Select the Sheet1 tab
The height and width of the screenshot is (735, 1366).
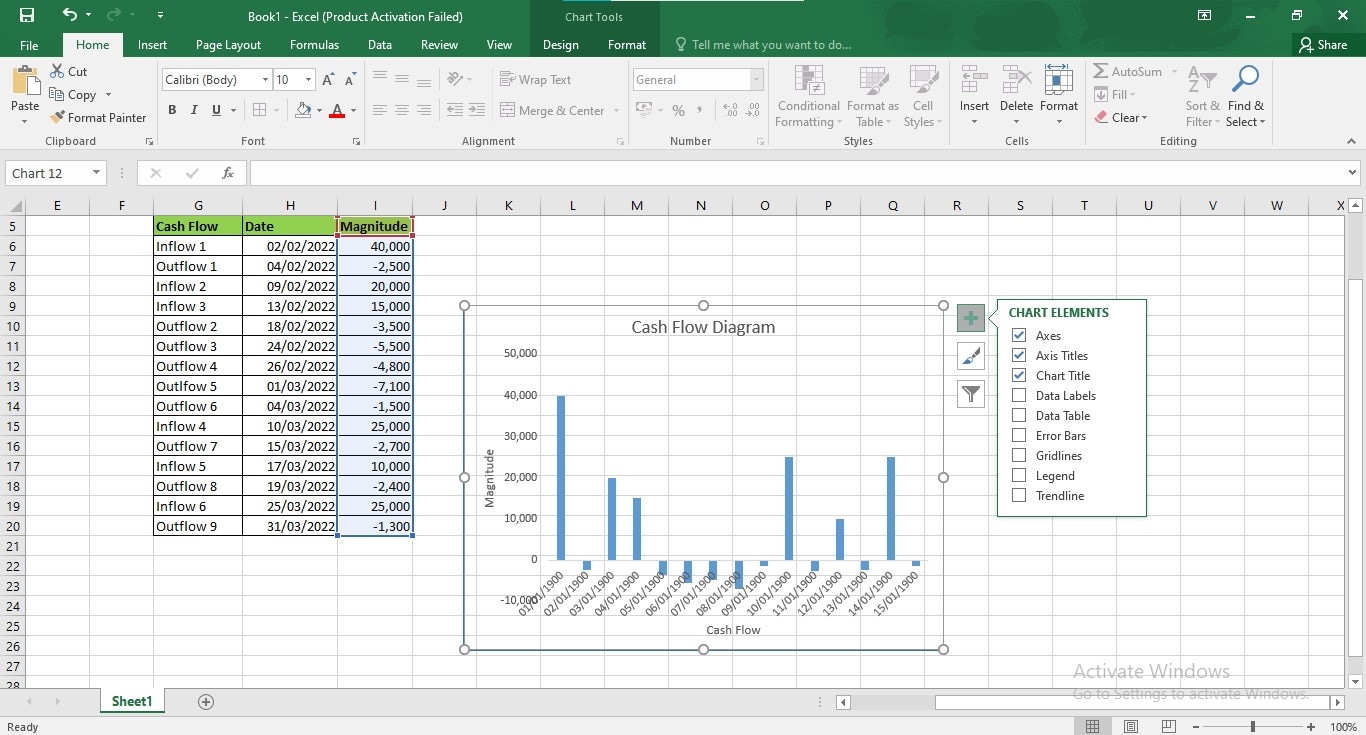click(x=131, y=702)
